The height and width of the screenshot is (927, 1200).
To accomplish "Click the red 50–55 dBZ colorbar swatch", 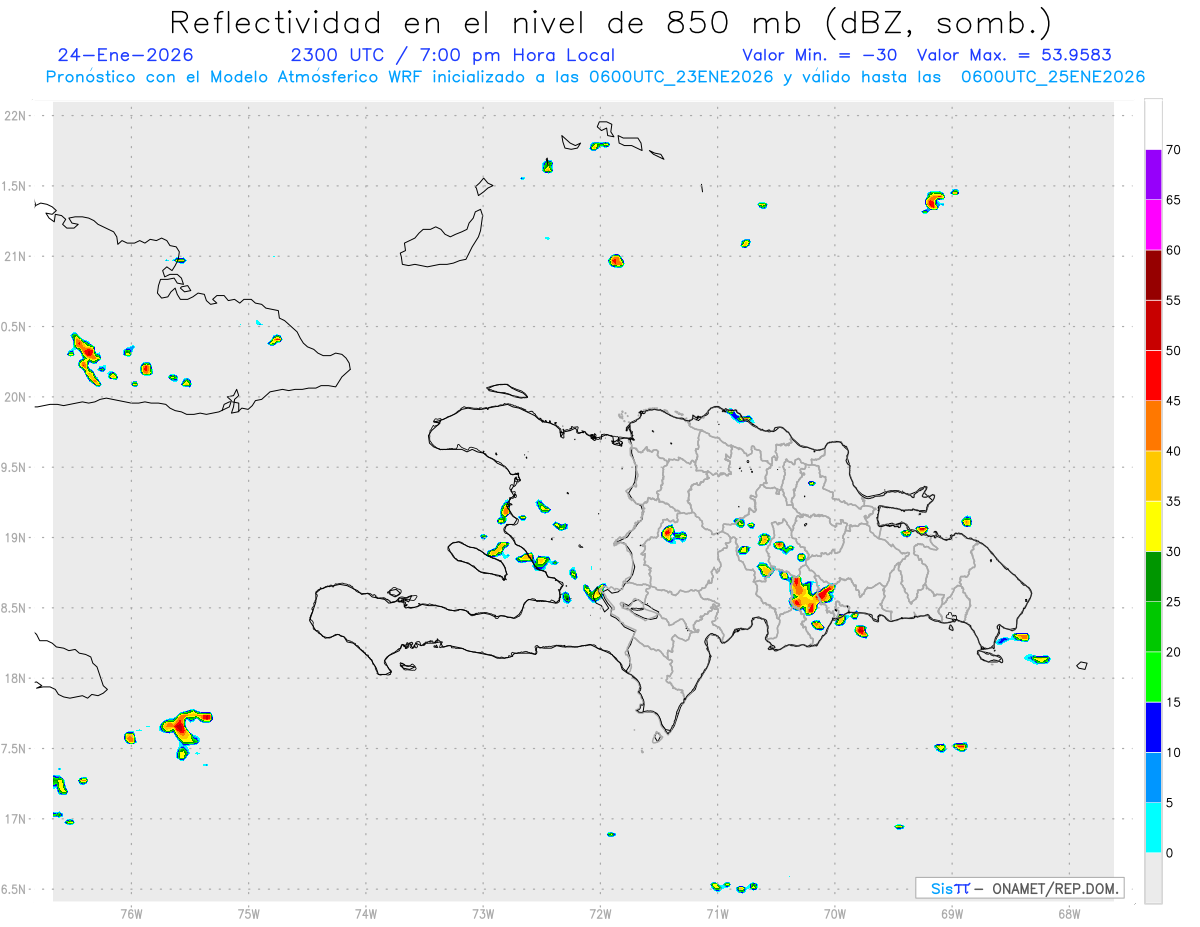I will tap(1153, 325).
